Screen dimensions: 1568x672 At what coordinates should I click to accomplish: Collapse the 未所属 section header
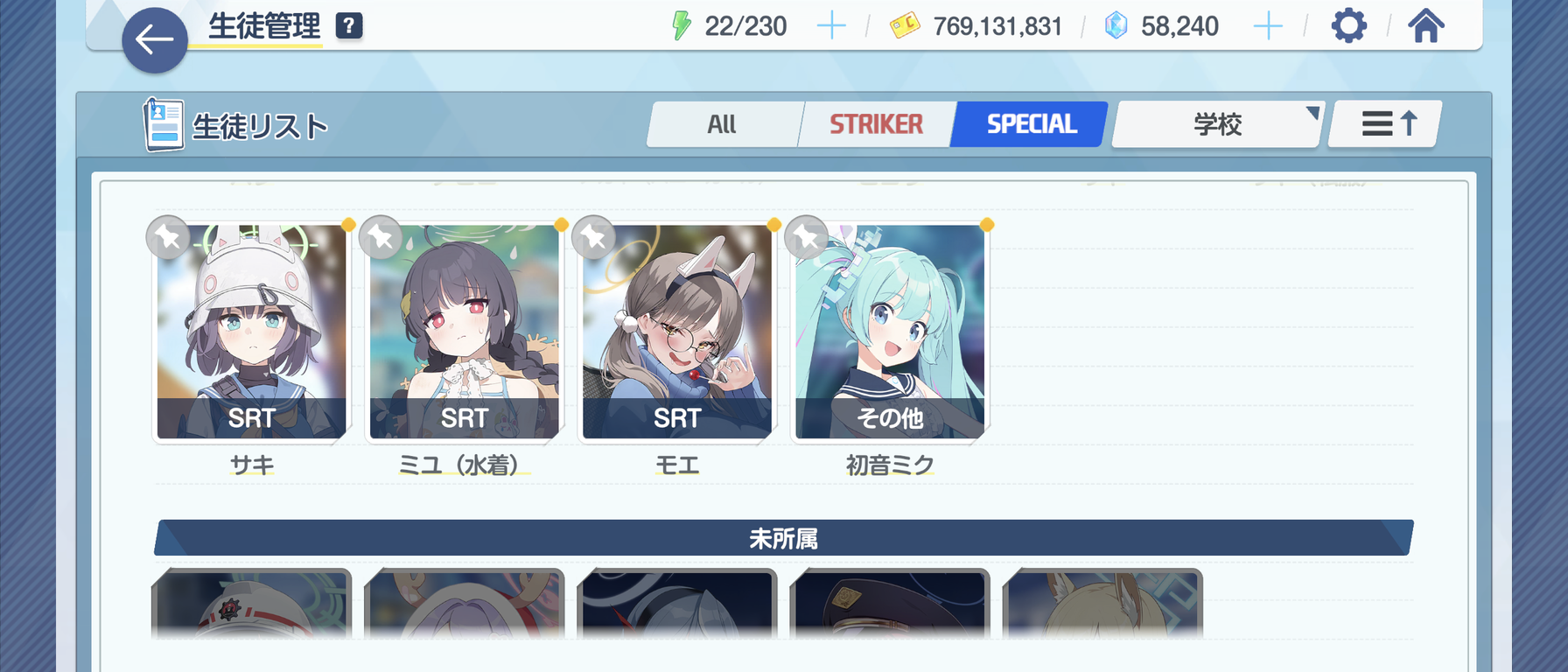pos(783,538)
